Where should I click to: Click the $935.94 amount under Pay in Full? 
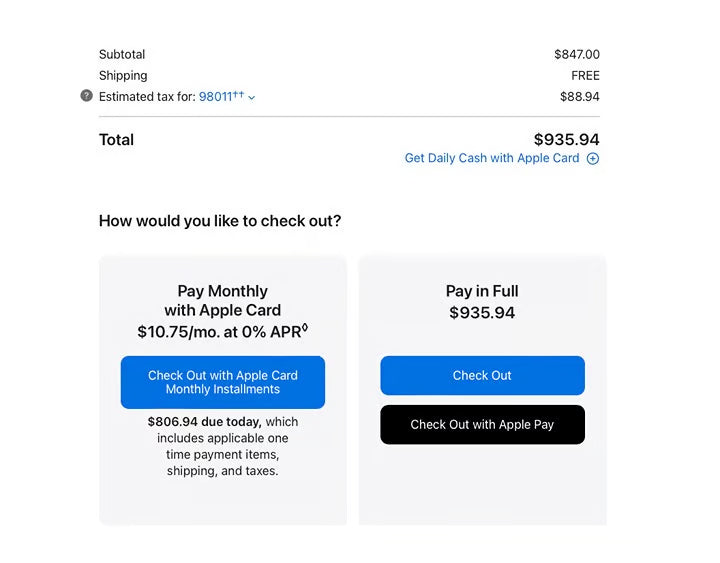click(482, 313)
